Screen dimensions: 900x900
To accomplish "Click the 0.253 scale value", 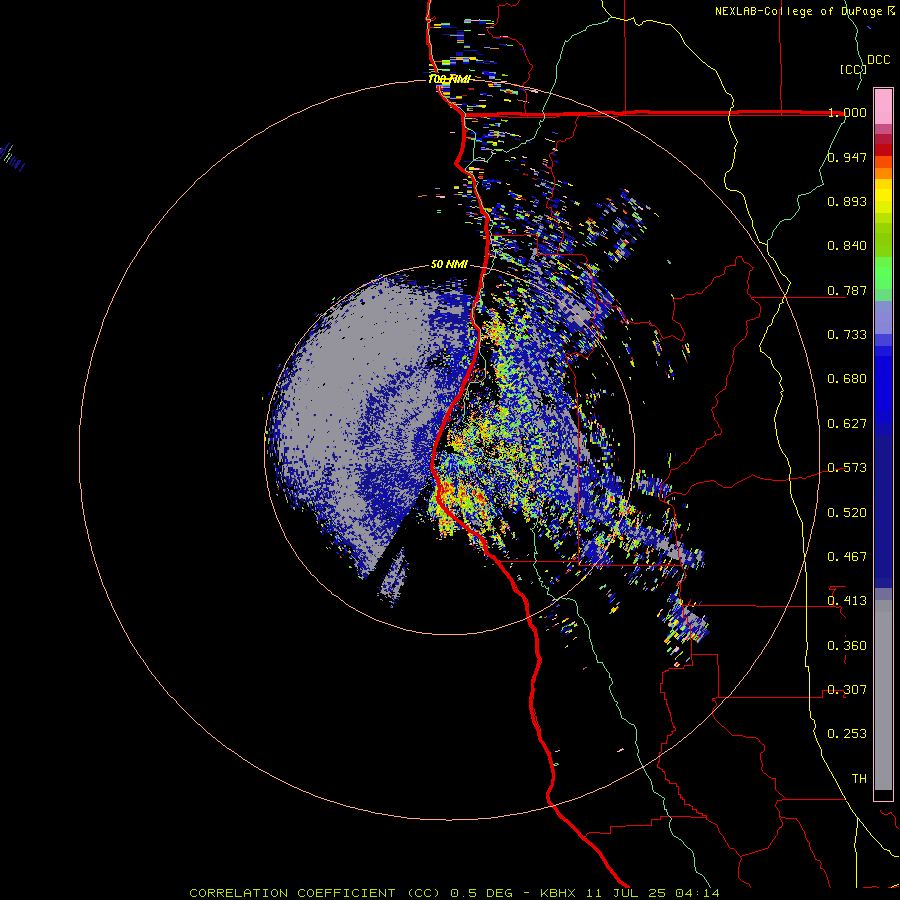I will point(847,734).
